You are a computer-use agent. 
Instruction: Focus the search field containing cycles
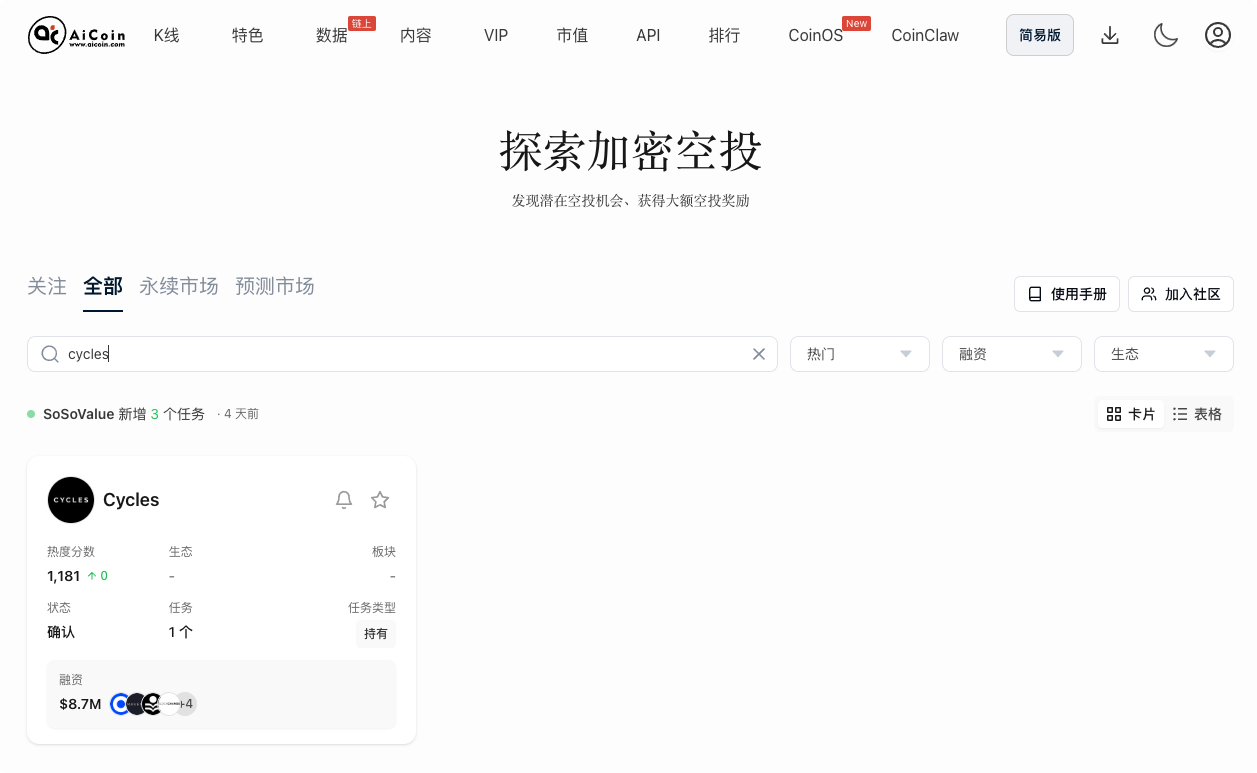(402, 354)
